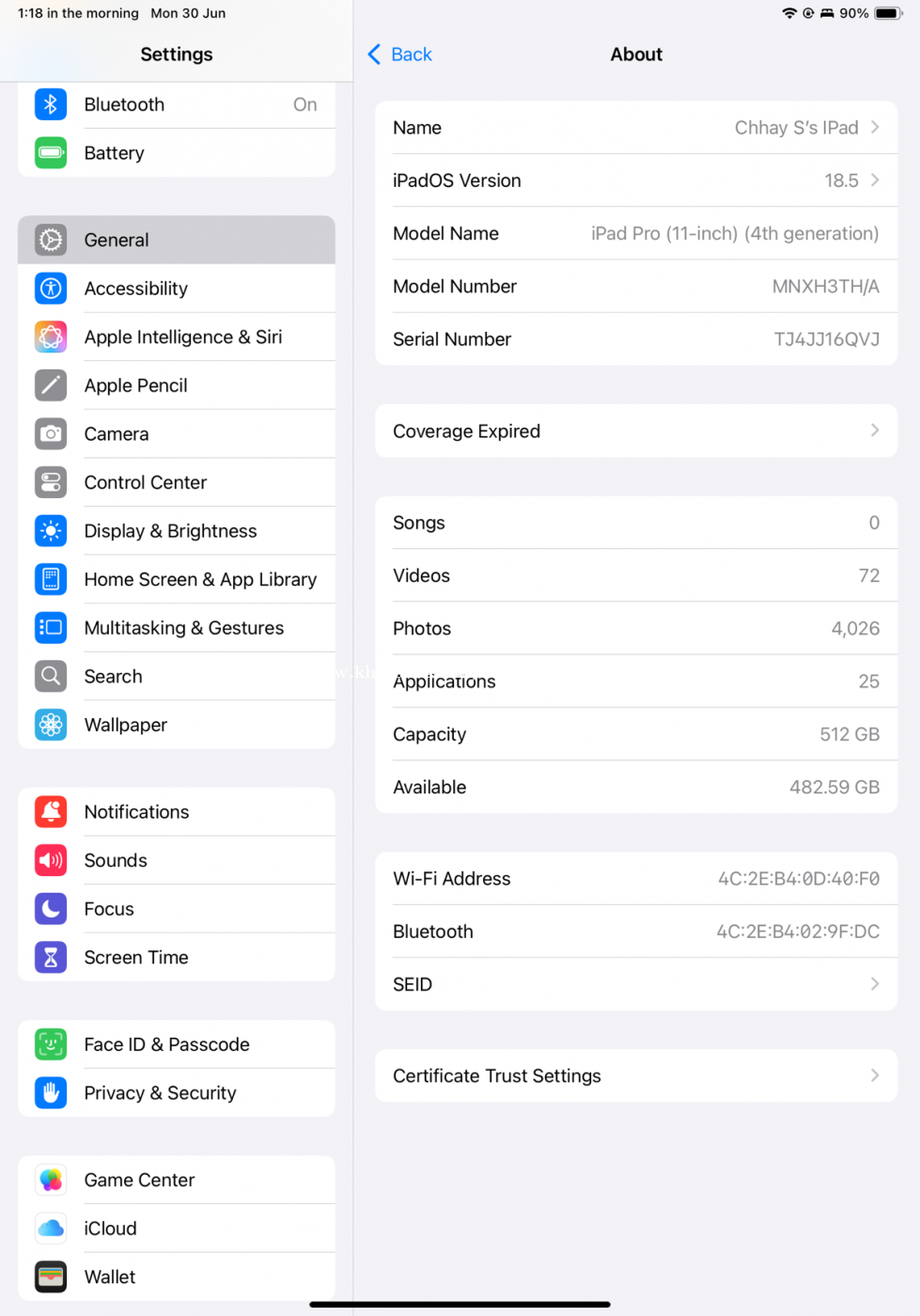Tap the Certificate Trust Settings text

[497, 1075]
